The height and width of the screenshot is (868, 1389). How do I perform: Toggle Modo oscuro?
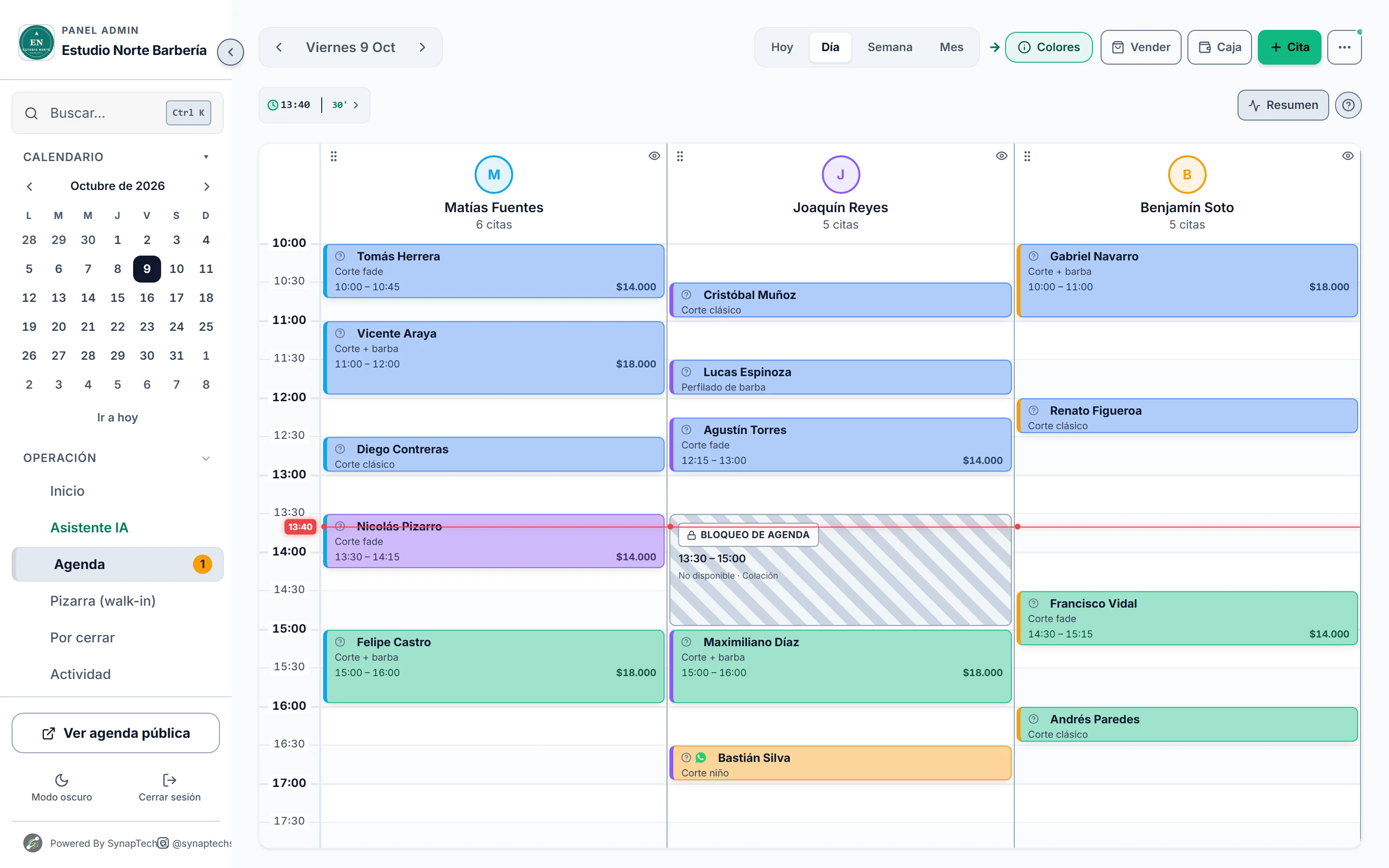pyautogui.click(x=61, y=787)
